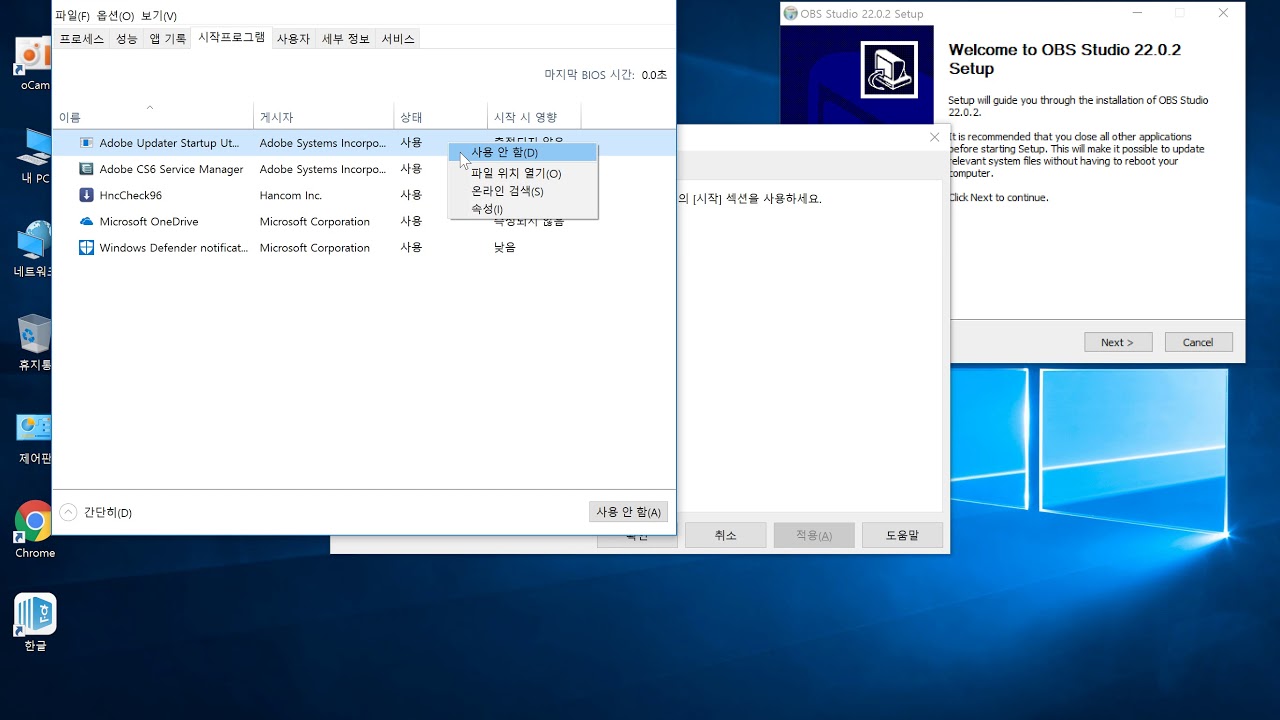The image size is (1280, 720).
Task: Click Hancom Inc. publisher cell
Action: (291, 195)
